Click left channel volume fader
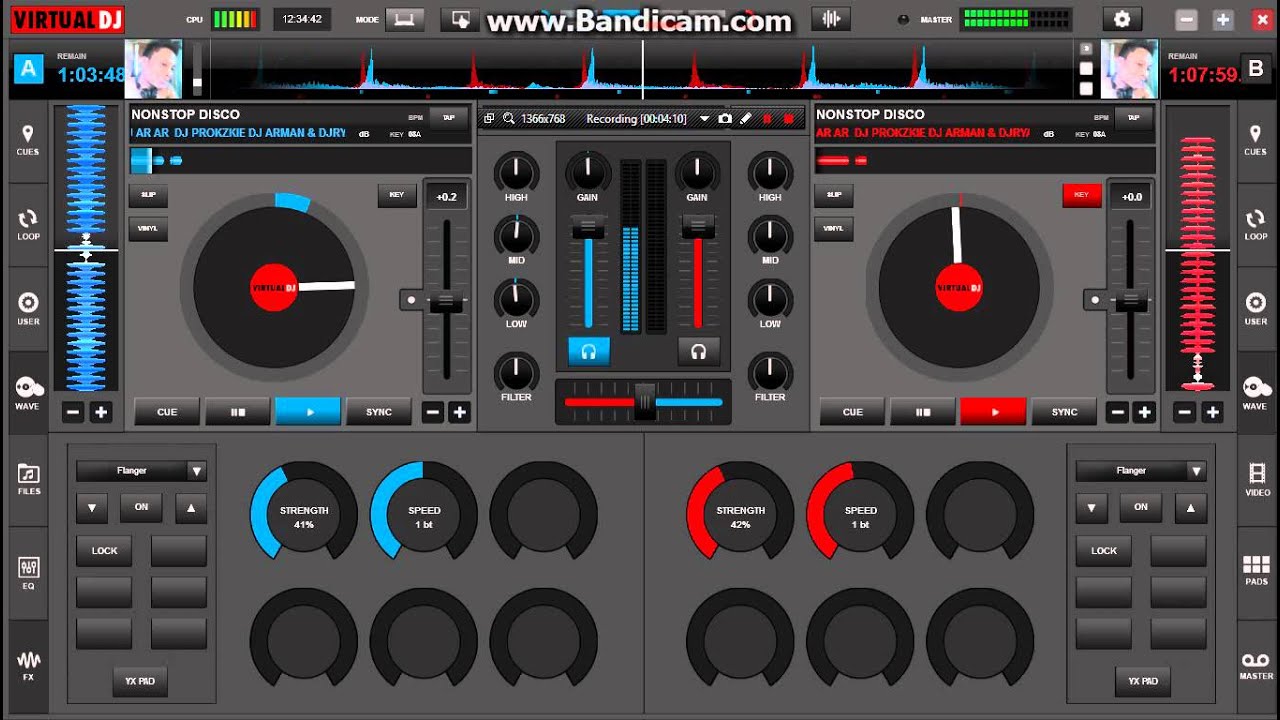This screenshot has height=720, width=1280. point(588,229)
